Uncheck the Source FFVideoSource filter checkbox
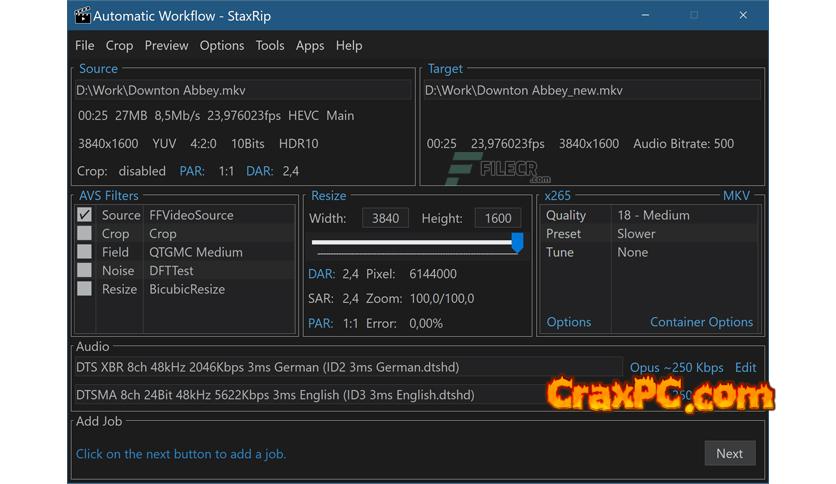Image resolution: width=836 pixels, height=484 pixels. (85, 215)
